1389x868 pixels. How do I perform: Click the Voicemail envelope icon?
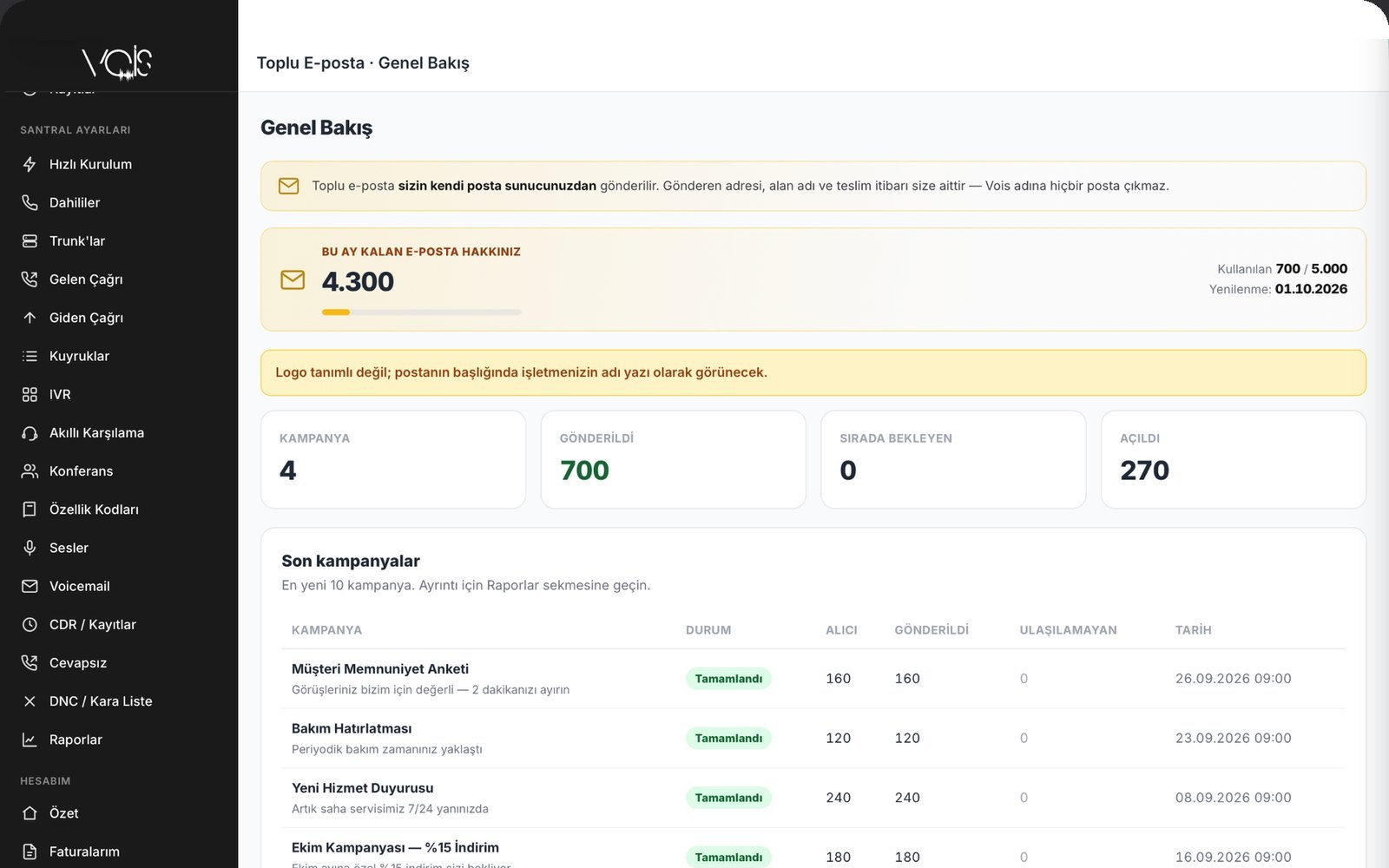(x=30, y=586)
